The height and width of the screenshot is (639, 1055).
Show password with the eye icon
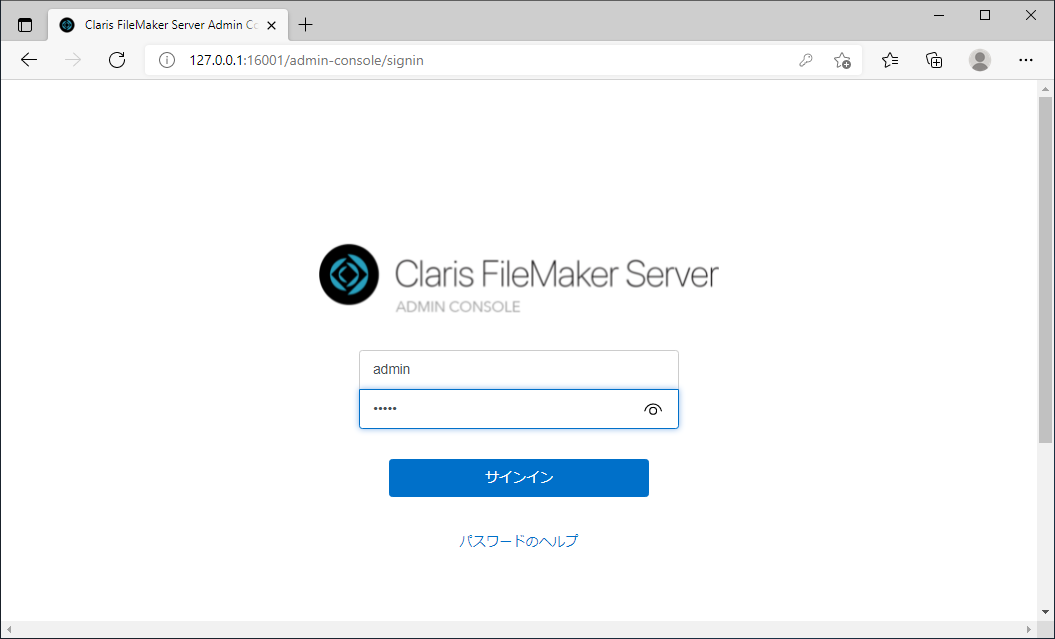click(653, 409)
